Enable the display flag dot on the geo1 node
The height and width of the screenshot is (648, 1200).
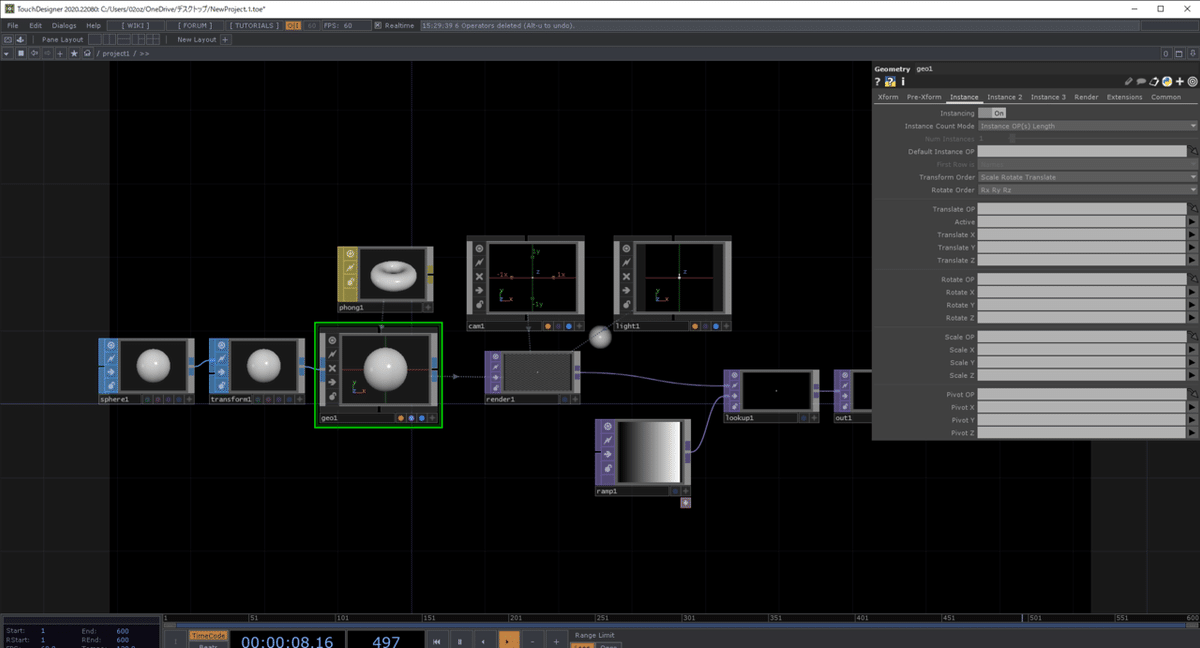(x=422, y=418)
